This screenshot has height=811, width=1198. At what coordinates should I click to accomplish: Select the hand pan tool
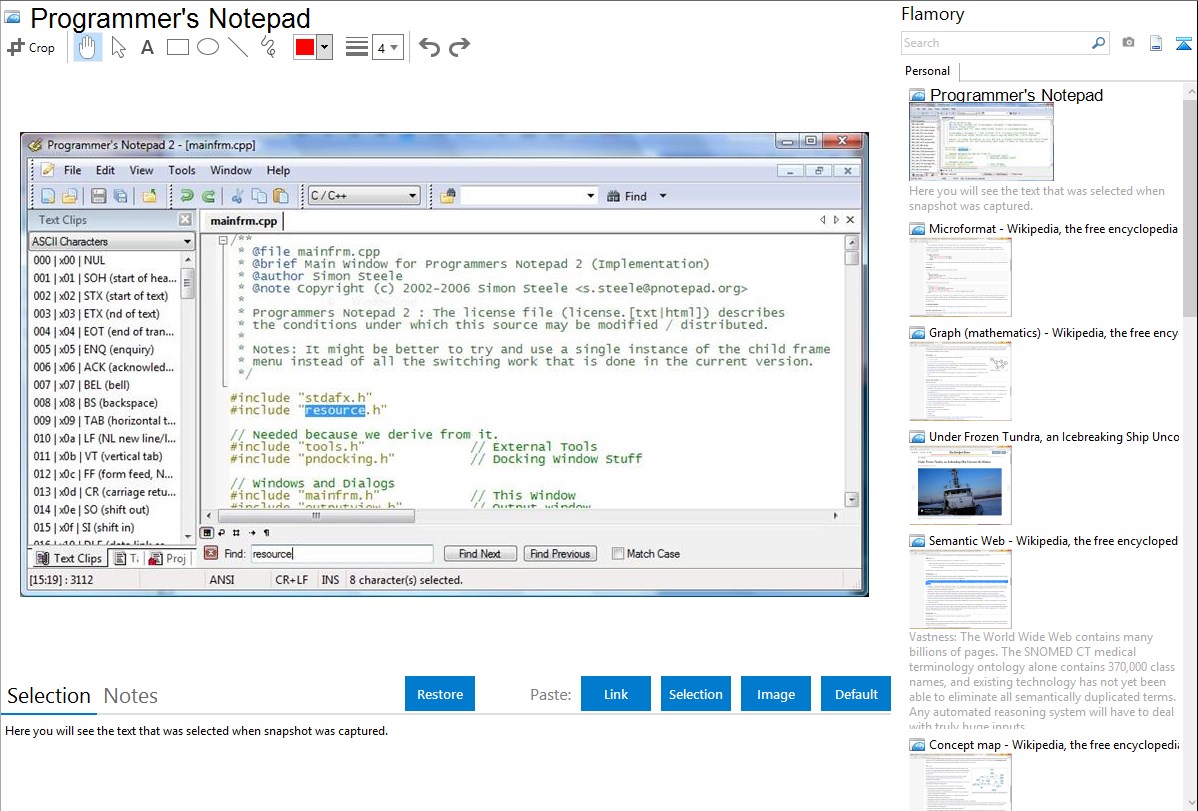(x=87, y=47)
